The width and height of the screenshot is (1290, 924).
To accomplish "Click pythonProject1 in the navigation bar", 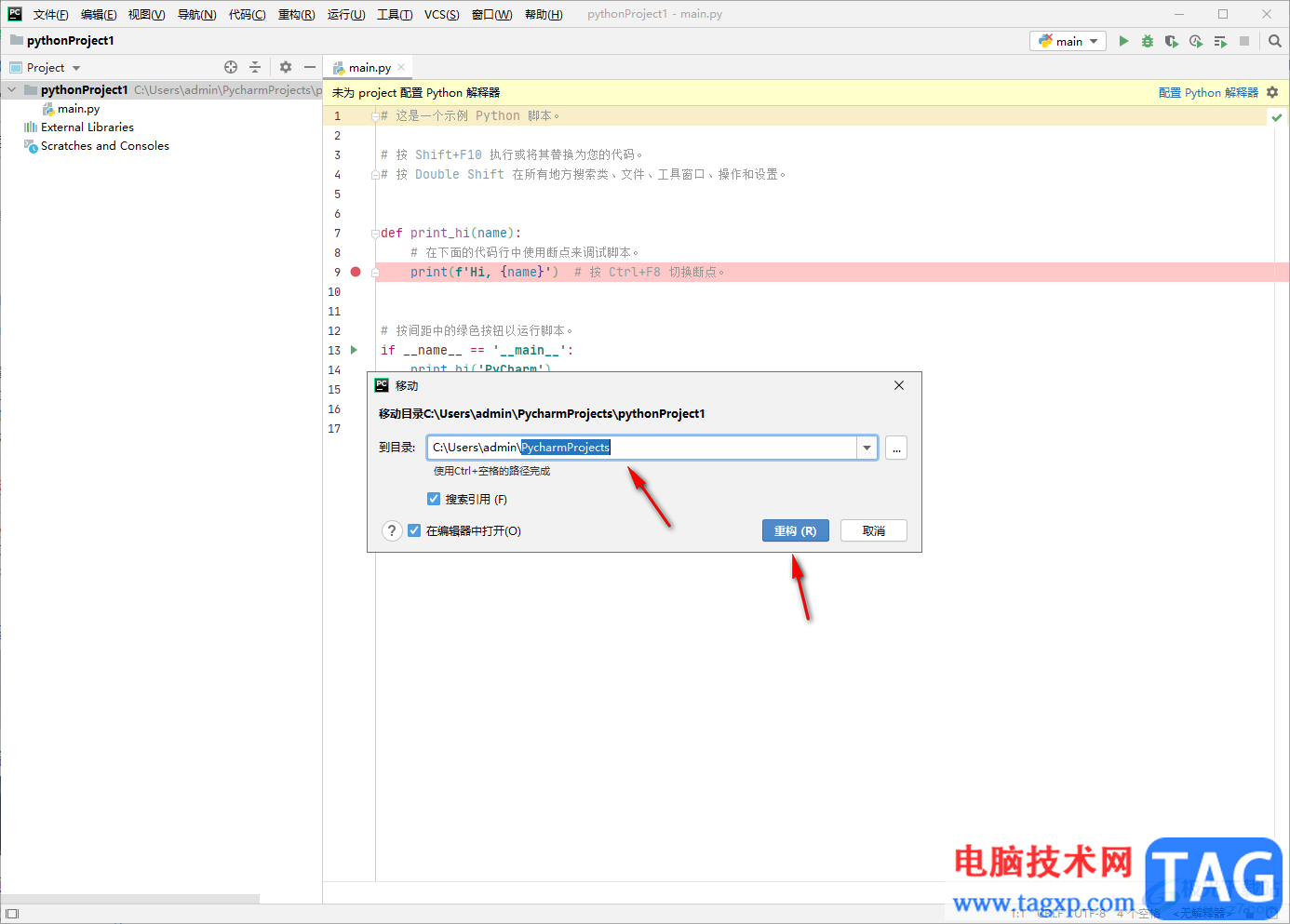I will click(70, 41).
